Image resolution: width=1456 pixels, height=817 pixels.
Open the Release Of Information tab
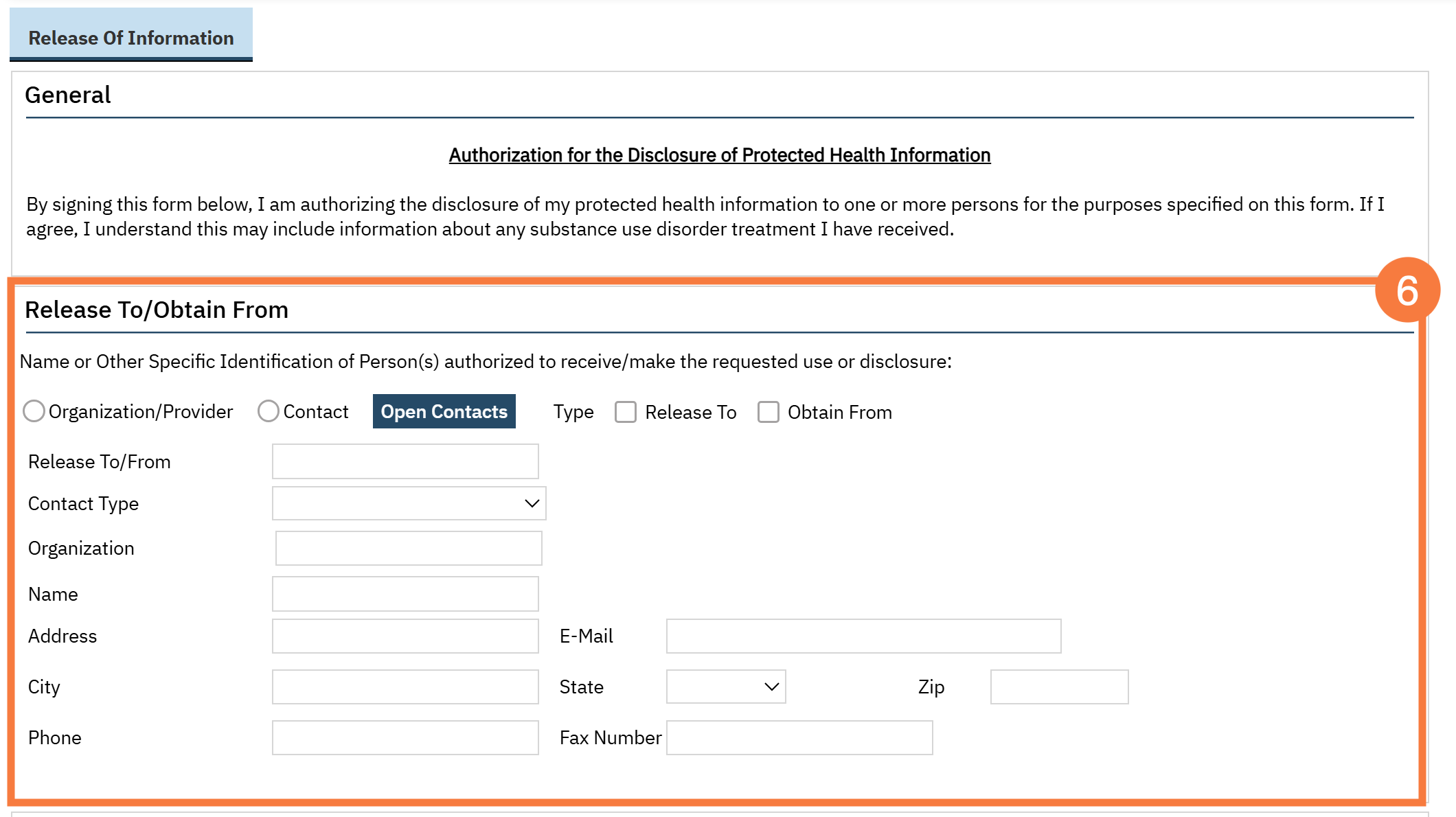click(131, 38)
